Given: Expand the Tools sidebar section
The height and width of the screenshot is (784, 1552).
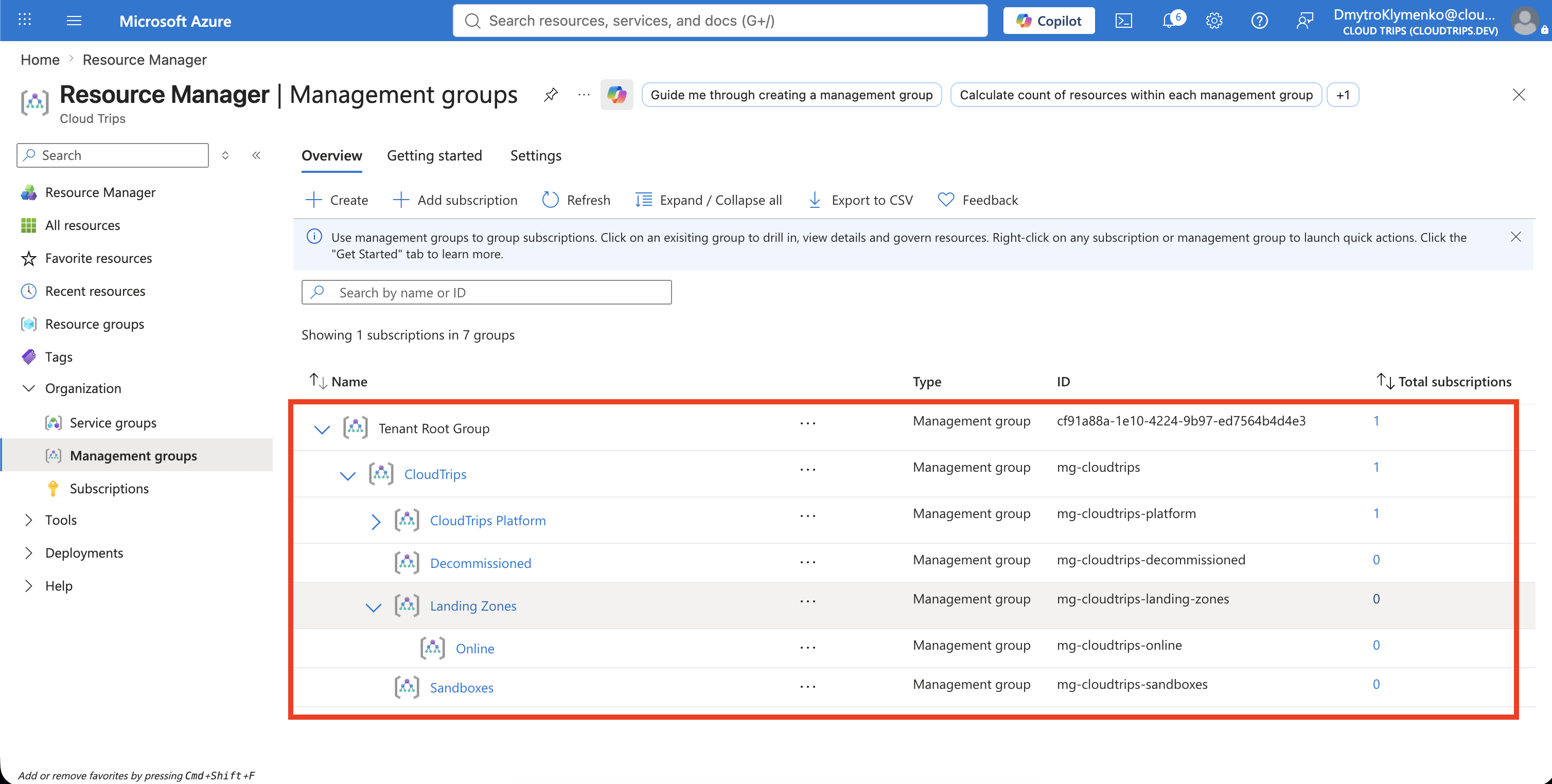Looking at the screenshot, I should click(x=28, y=520).
